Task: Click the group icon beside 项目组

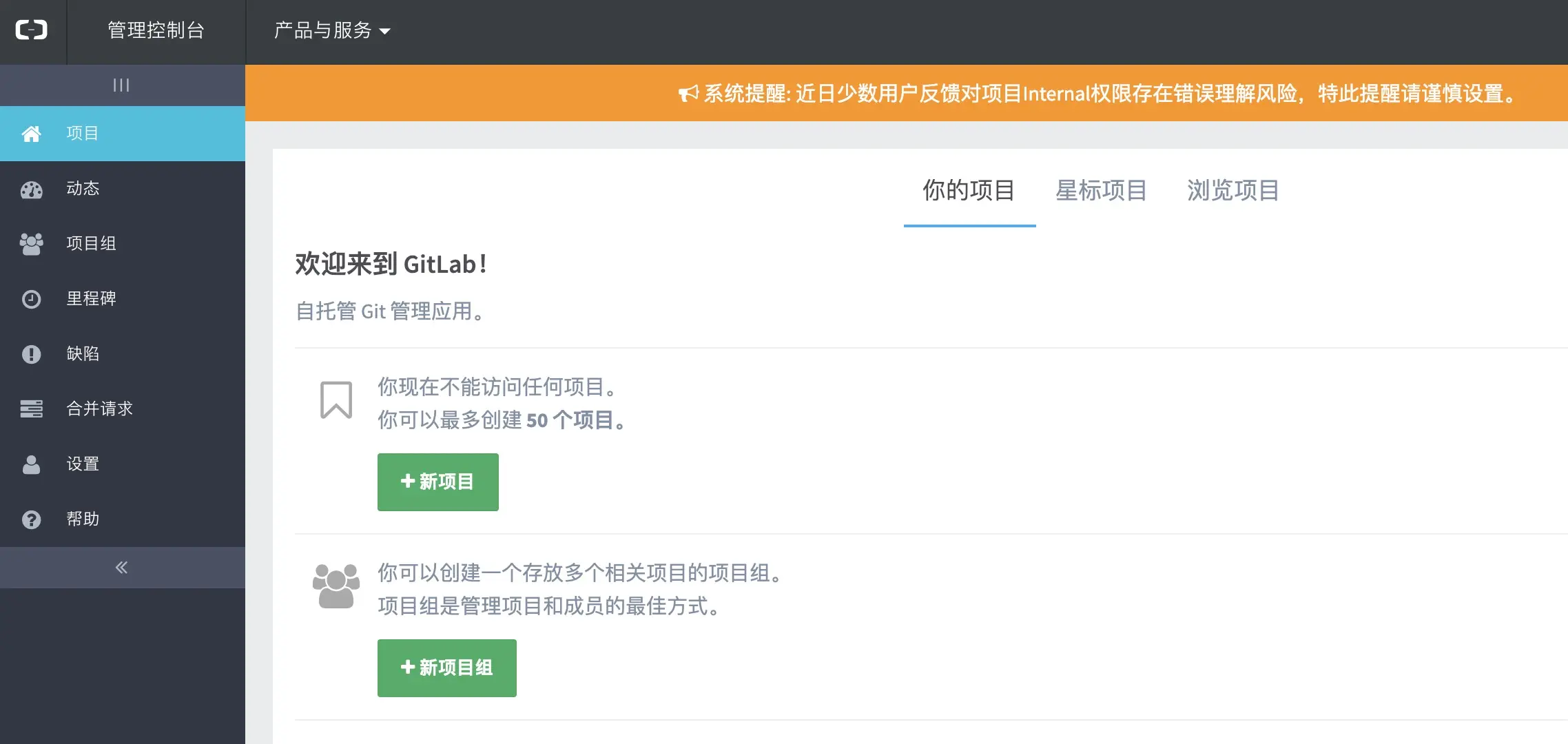Action: 31,244
